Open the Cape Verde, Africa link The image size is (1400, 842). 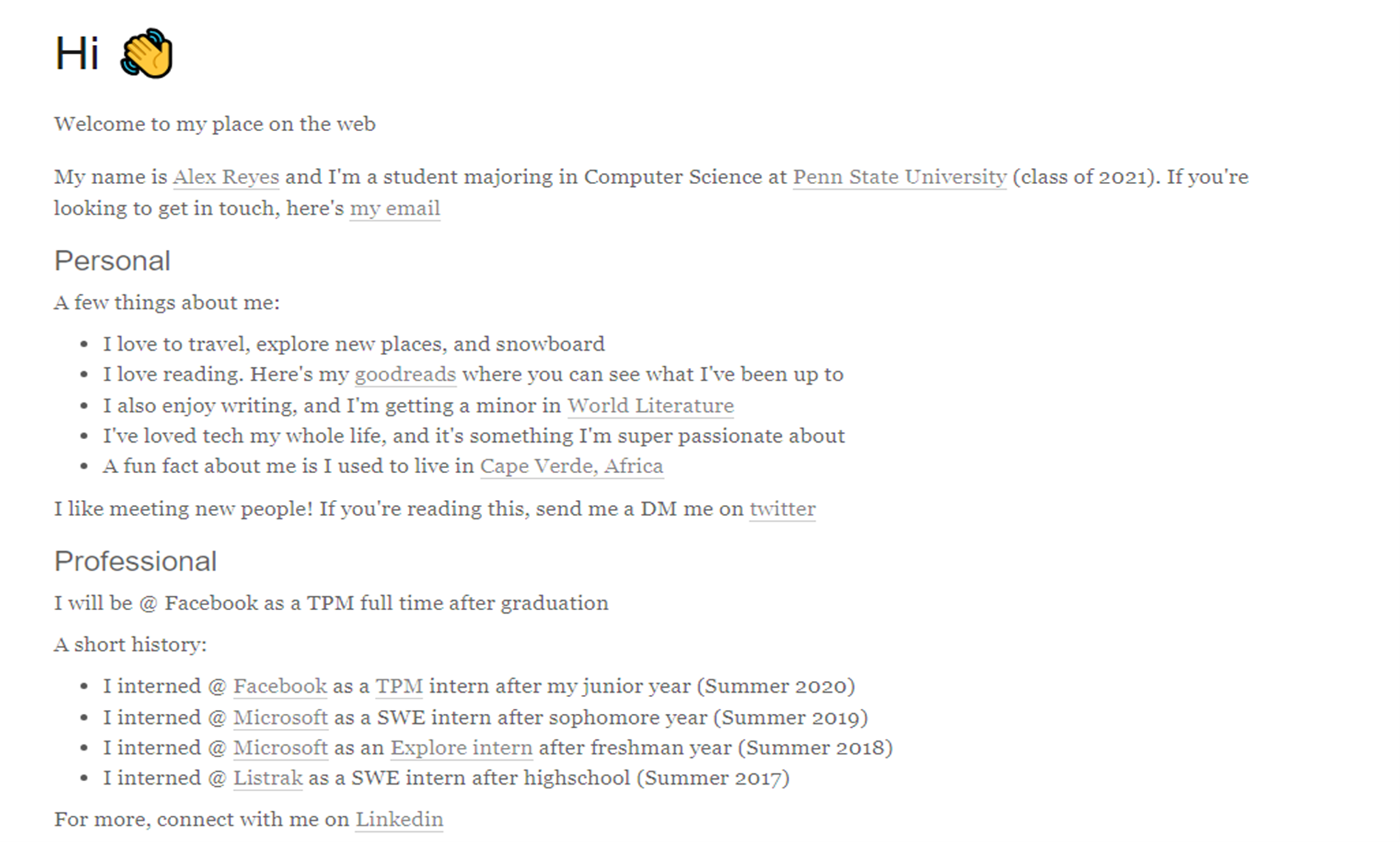tap(571, 466)
